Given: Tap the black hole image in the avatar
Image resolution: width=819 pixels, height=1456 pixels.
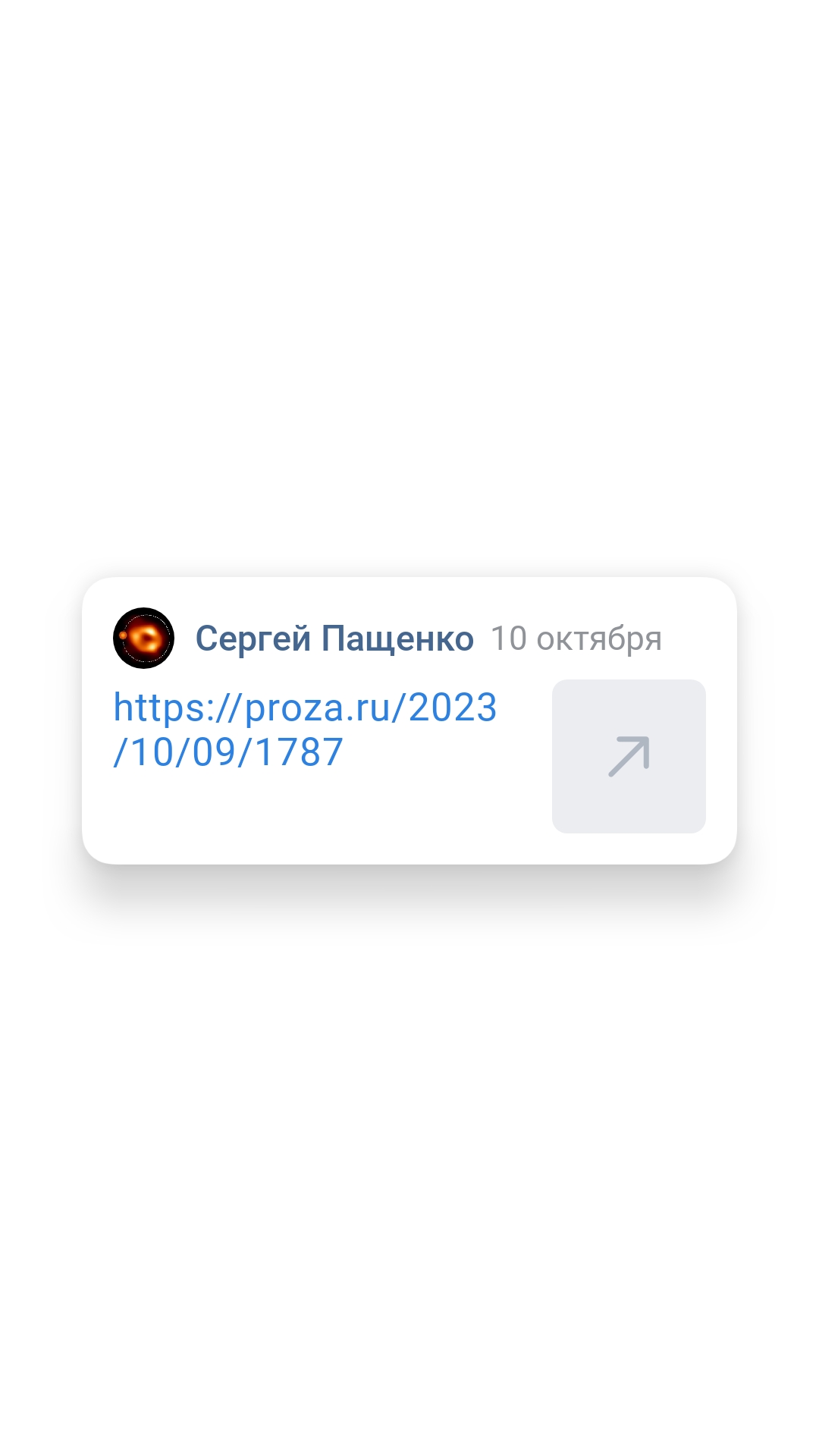Looking at the screenshot, I should (143, 638).
